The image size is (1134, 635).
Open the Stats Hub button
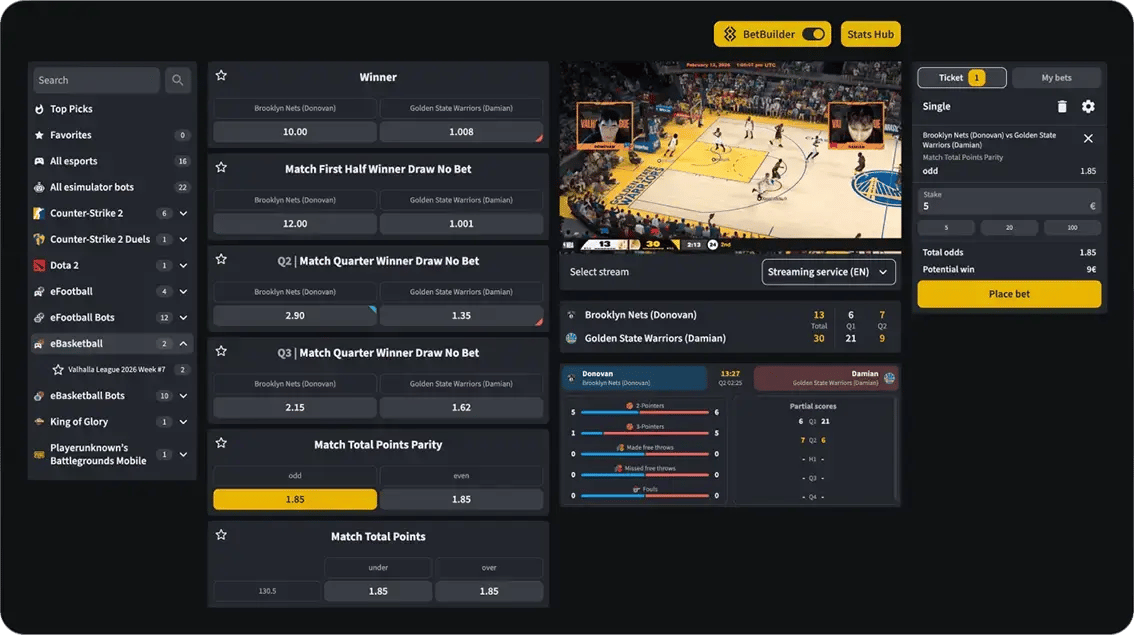tap(870, 34)
